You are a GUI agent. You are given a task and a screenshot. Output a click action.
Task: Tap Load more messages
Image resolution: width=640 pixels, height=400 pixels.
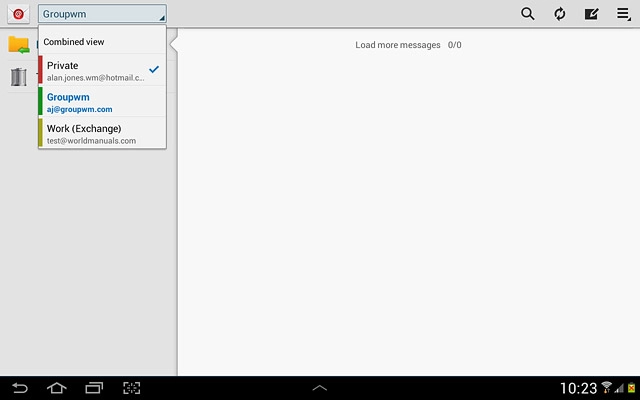[x=399, y=45]
